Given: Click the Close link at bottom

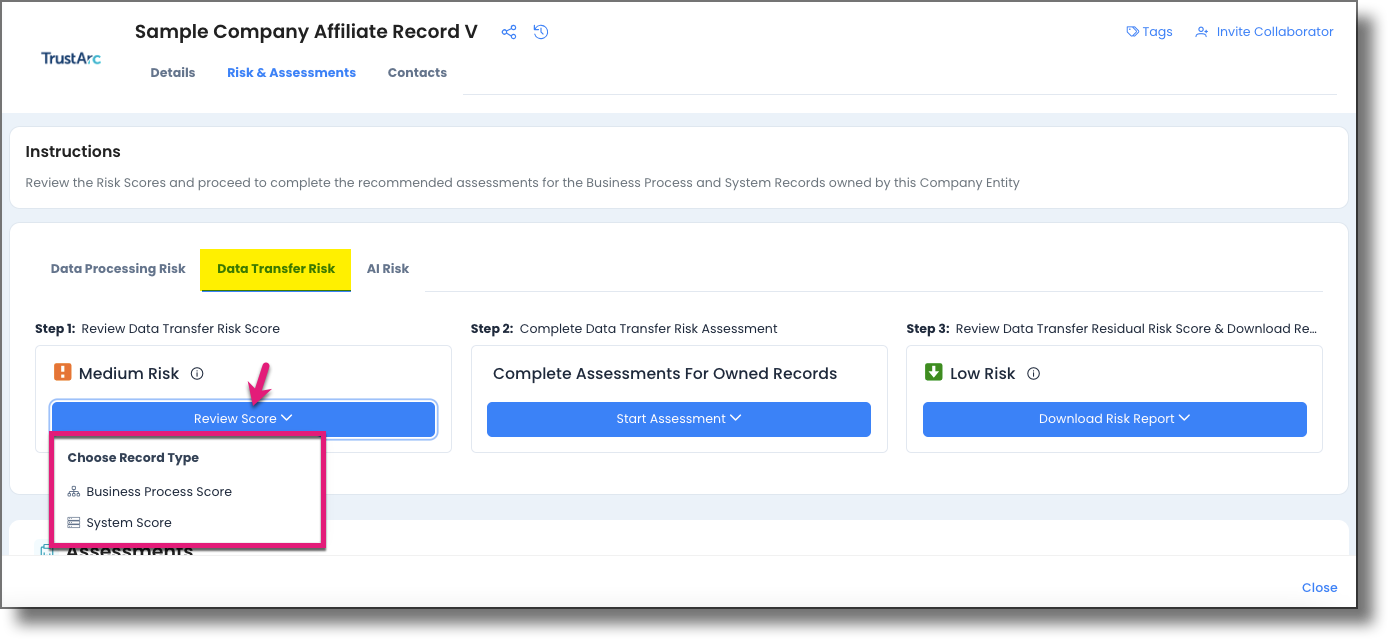Looking at the screenshot, I should pyautogui.click(x=1319, y=588).
